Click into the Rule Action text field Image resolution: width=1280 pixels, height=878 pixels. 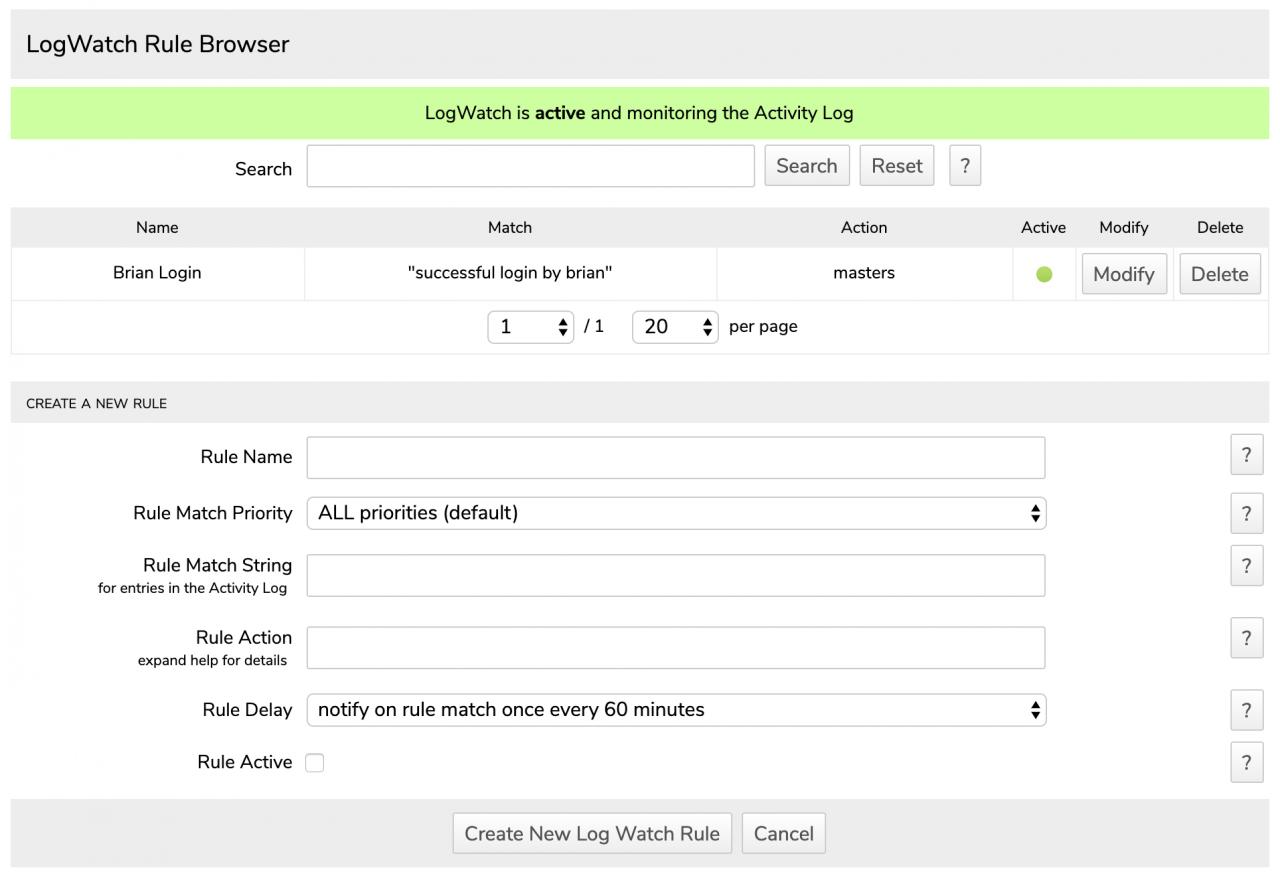[x=675, y=648]
